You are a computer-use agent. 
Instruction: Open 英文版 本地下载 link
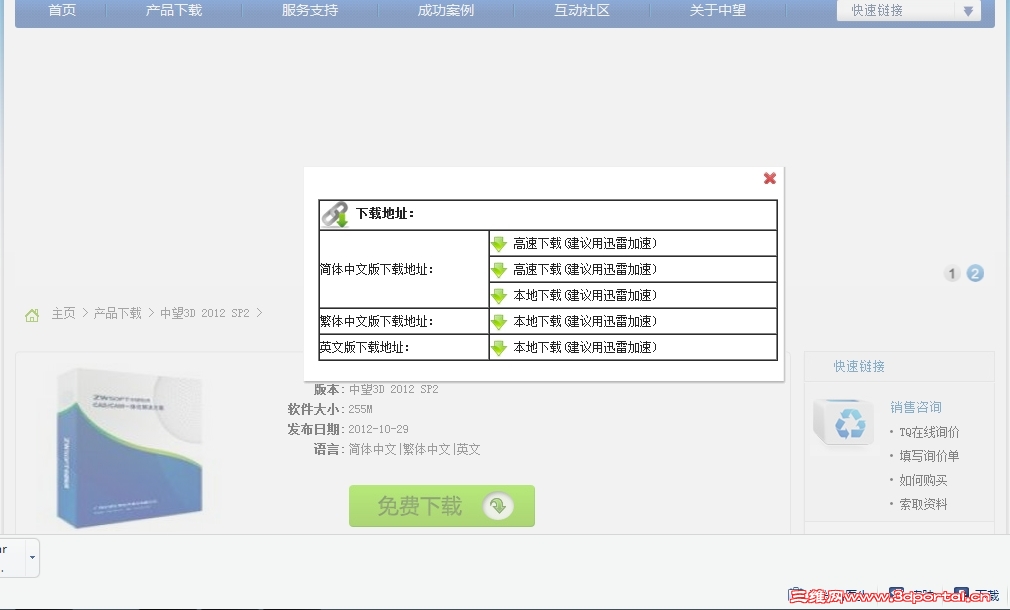(585, 347)
